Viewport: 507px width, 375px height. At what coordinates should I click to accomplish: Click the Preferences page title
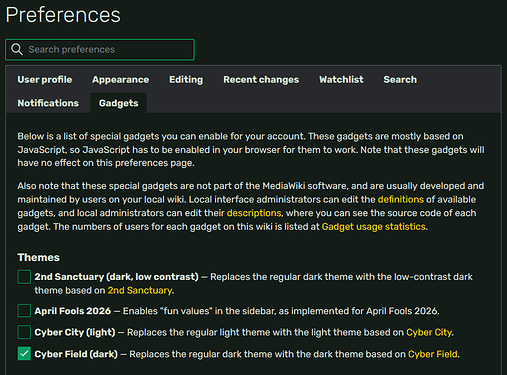click(x=63, y=15)
